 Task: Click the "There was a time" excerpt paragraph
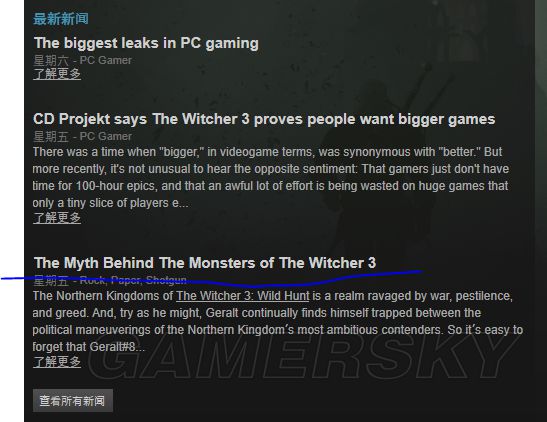(270, 177)
